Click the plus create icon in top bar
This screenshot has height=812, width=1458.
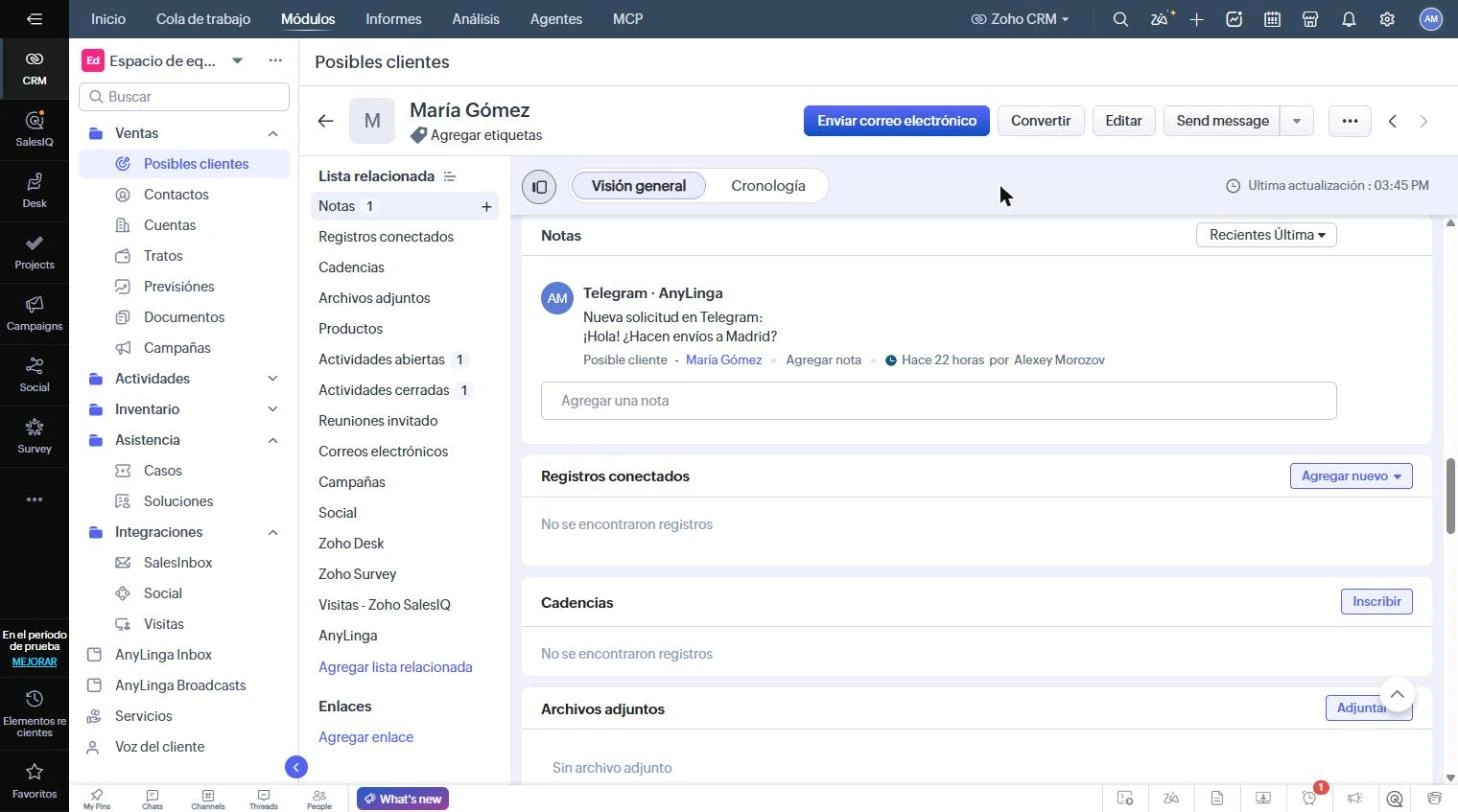(1197, 19)
